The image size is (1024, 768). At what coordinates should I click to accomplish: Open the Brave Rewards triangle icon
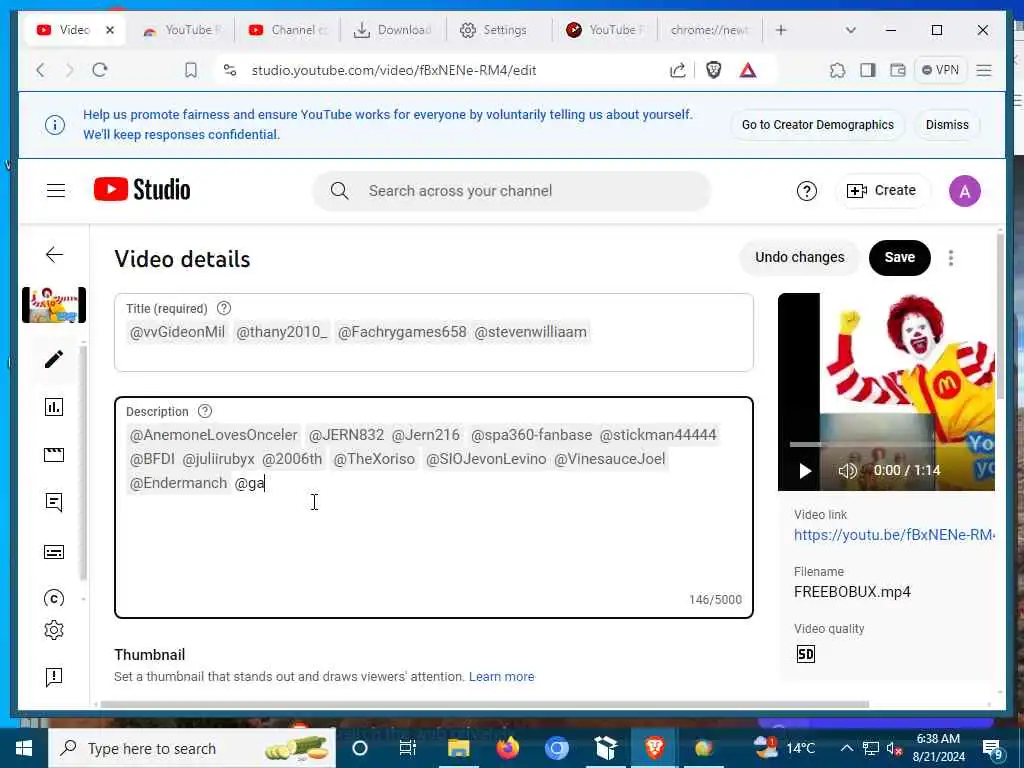click(x=748, y=70)
